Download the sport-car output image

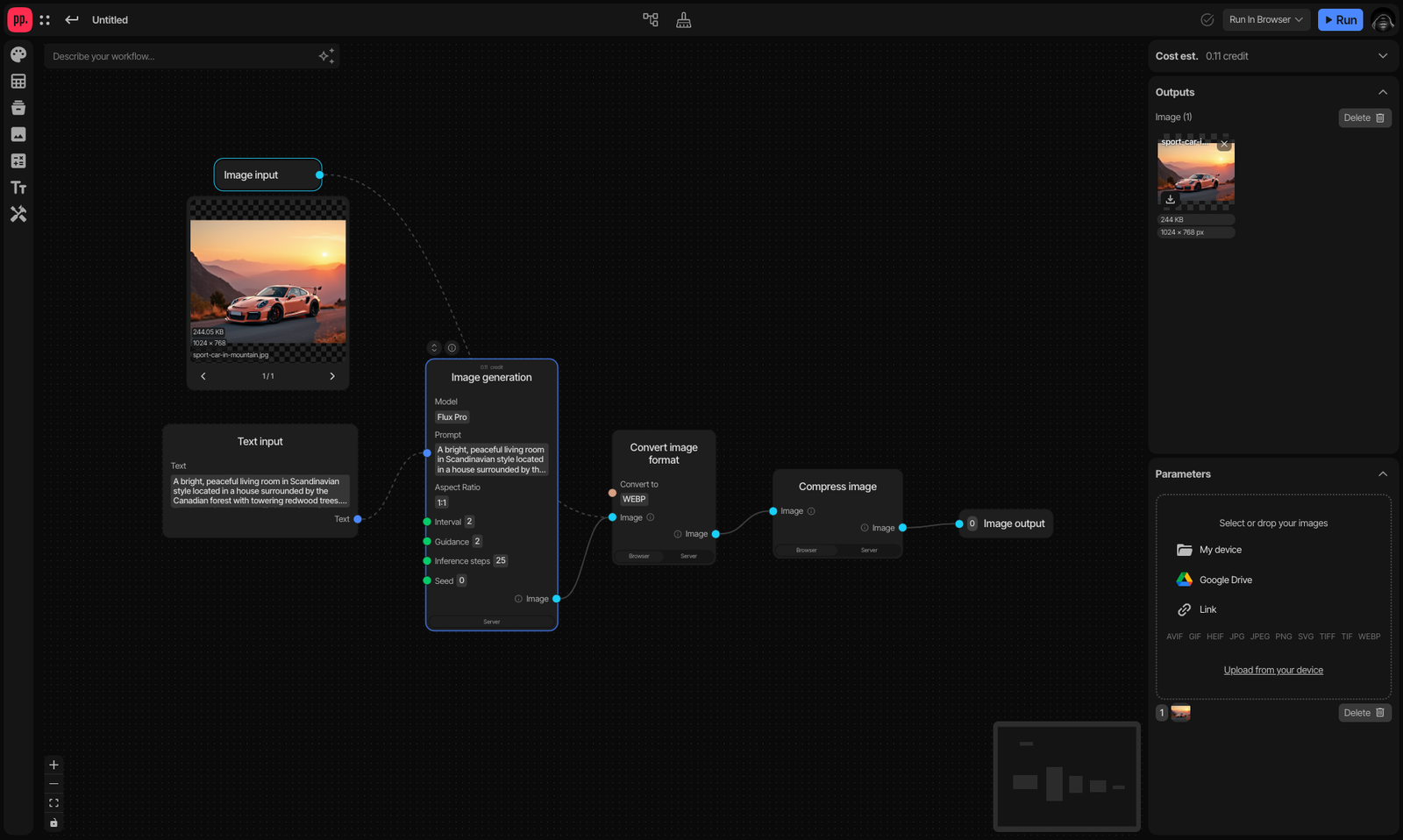coord(1170,199)
